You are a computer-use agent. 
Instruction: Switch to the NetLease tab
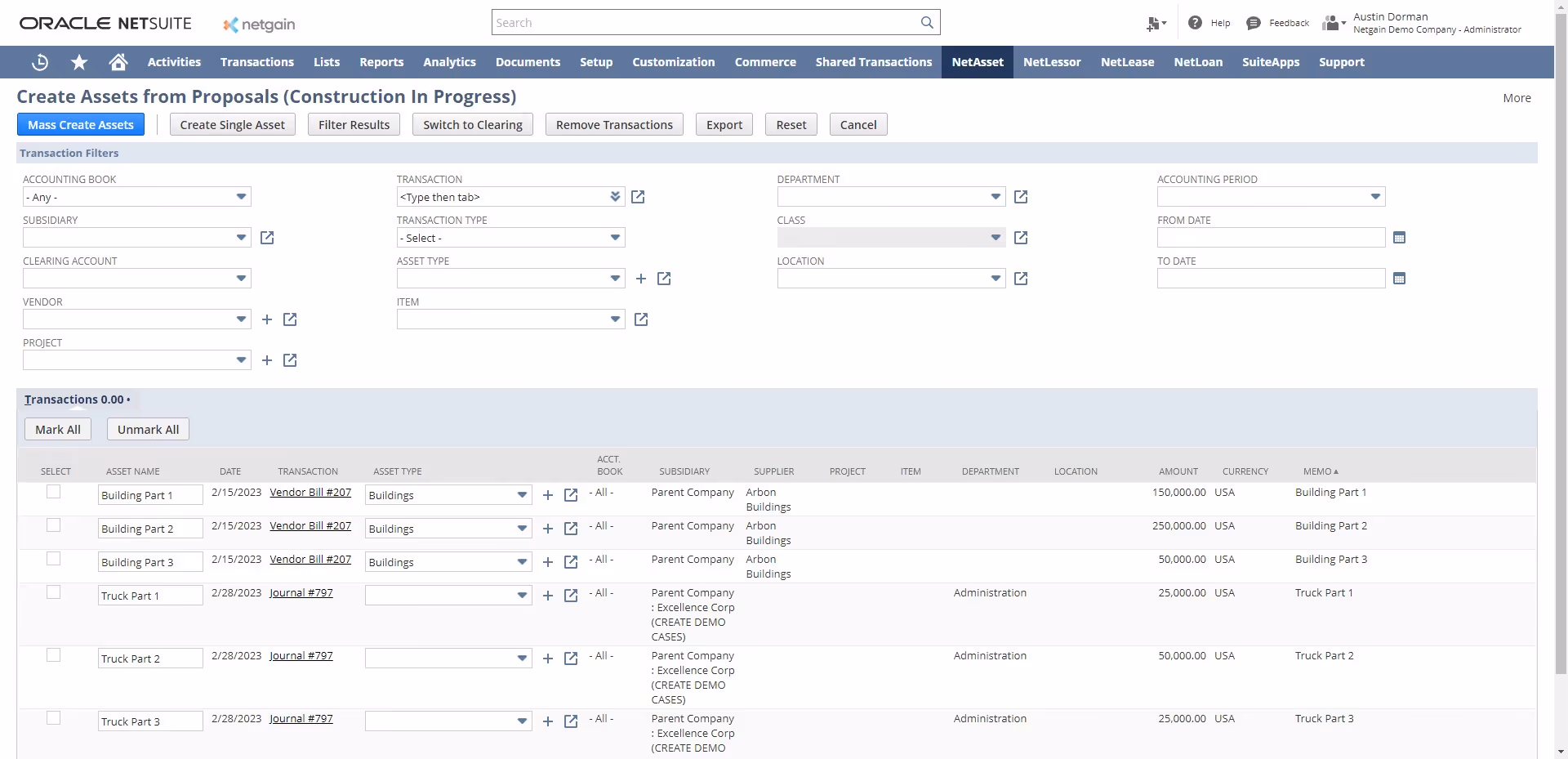click(x=1127, y=62)
